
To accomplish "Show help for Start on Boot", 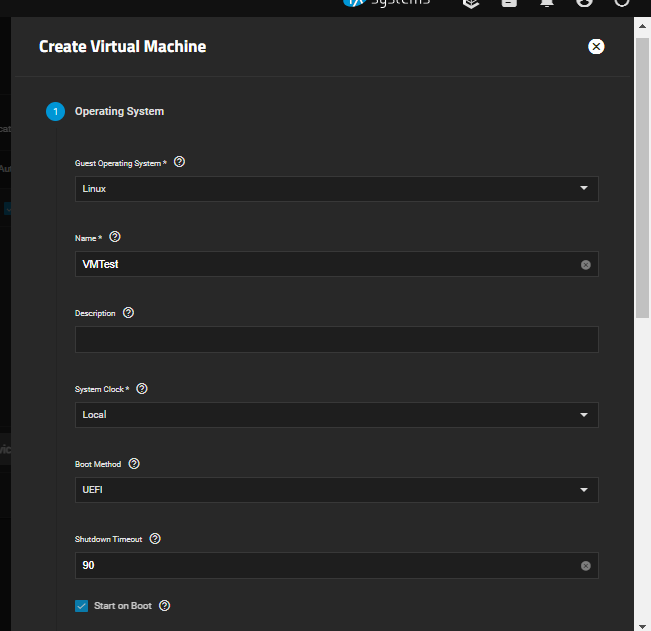I will pyautogui.click(x=164, y=606).
